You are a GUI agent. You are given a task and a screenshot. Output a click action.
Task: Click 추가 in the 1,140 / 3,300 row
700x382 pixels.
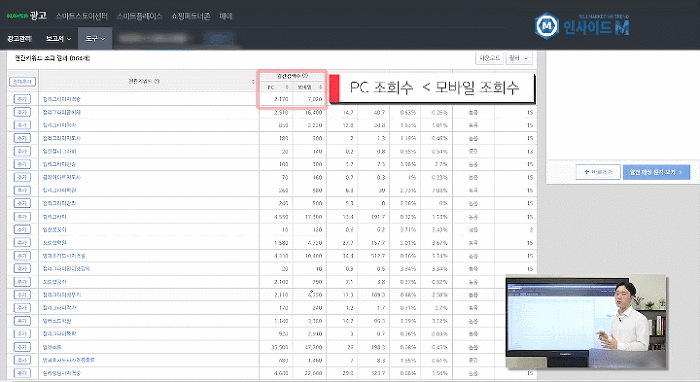(x=22, y=321)
